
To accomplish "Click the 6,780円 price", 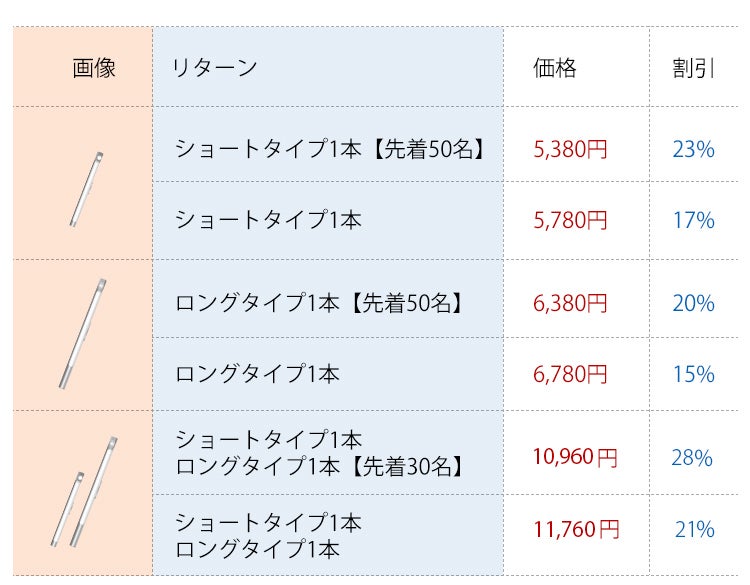I will tap(570, 374).
